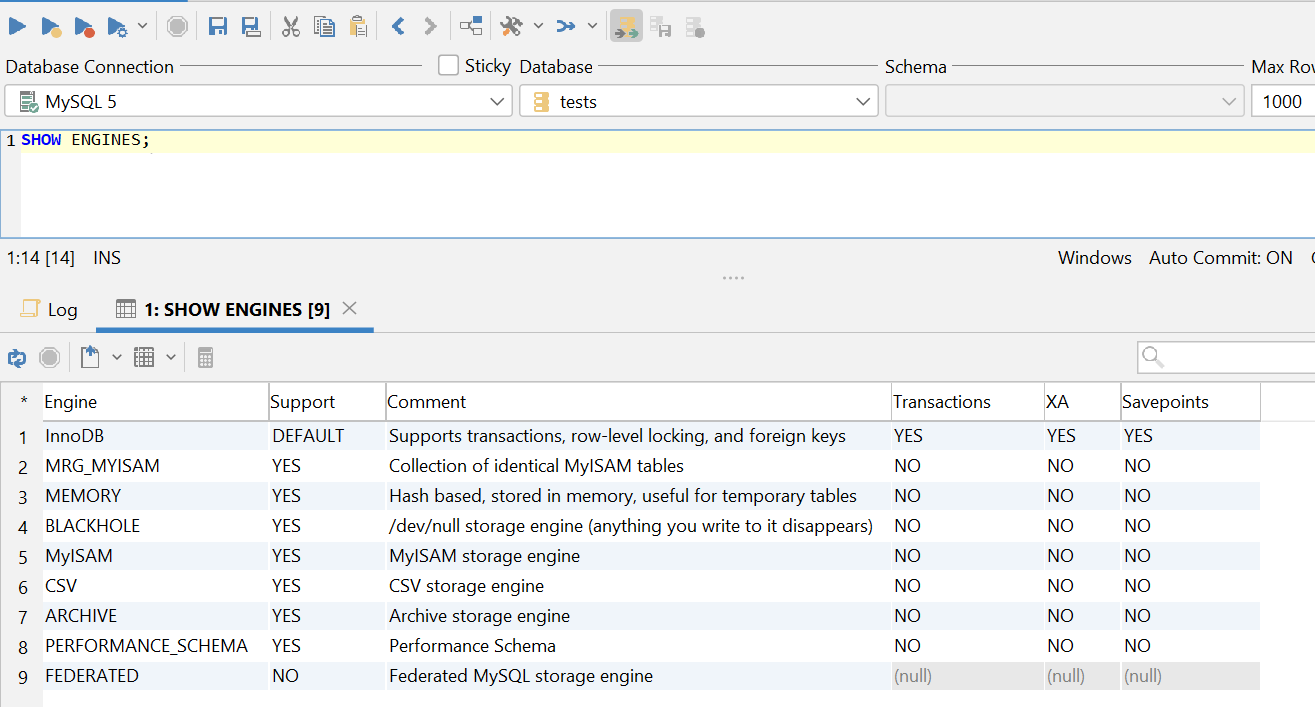Click the run icon with red dot
1315x707 pixels.
84,26
